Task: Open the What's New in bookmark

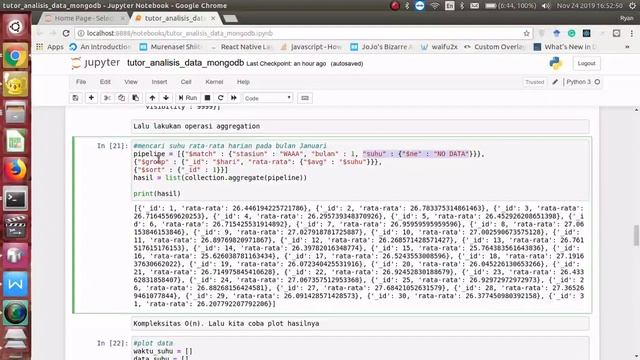Action: (x=566, y=47)
